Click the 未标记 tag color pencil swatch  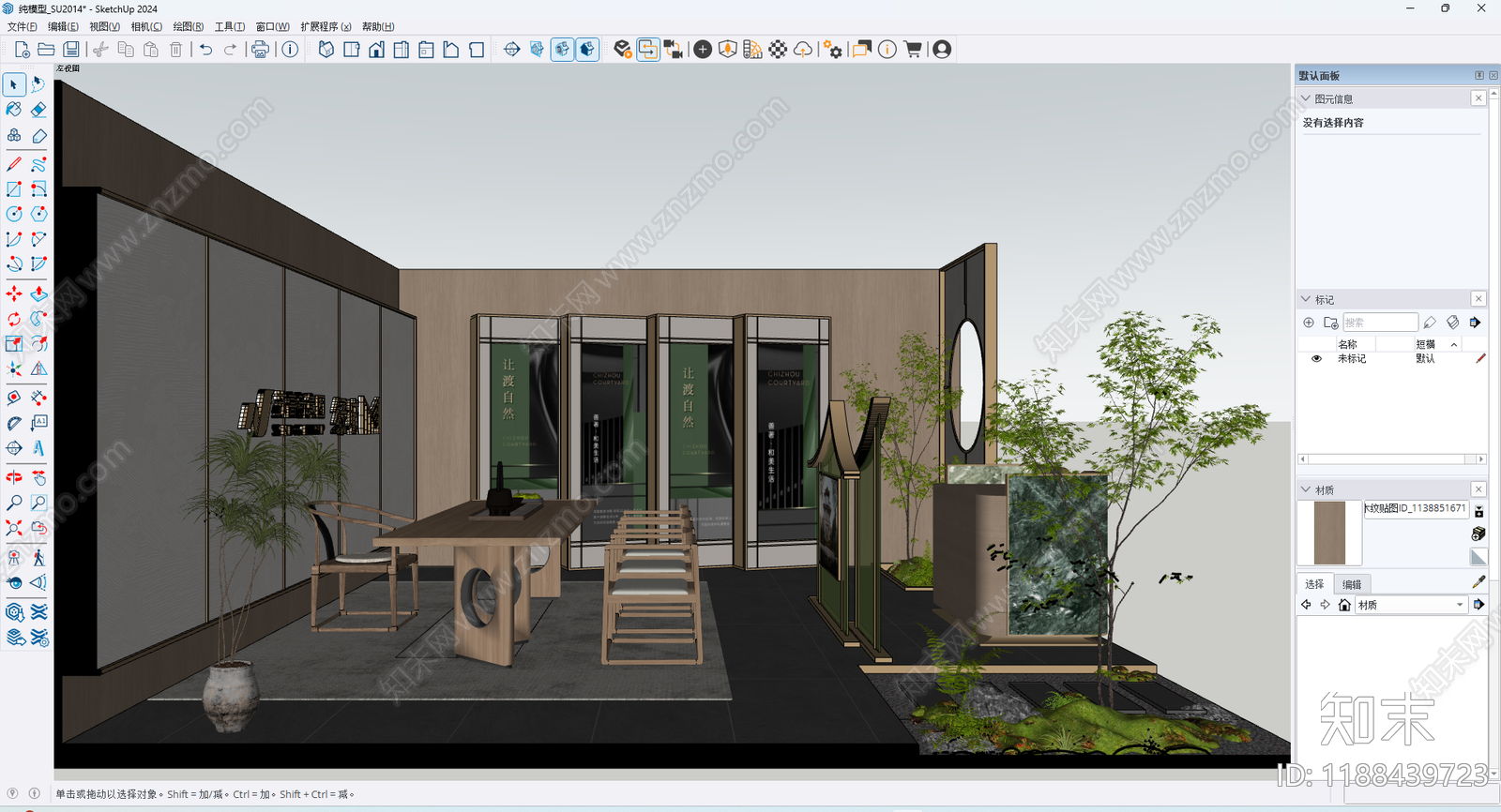[1479, 359]
